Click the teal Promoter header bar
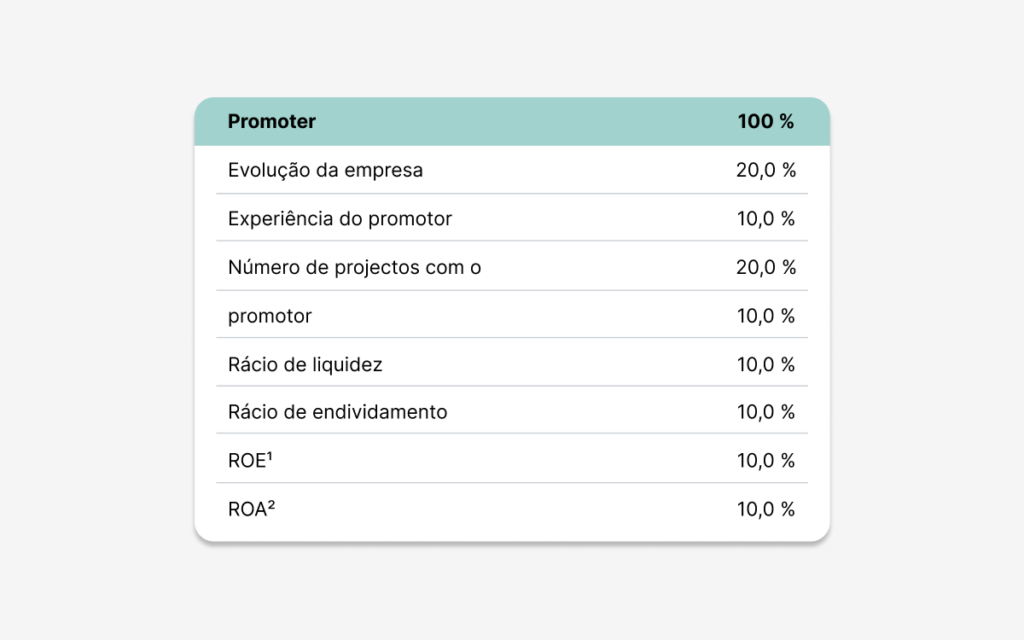 (x=512, y=121)
